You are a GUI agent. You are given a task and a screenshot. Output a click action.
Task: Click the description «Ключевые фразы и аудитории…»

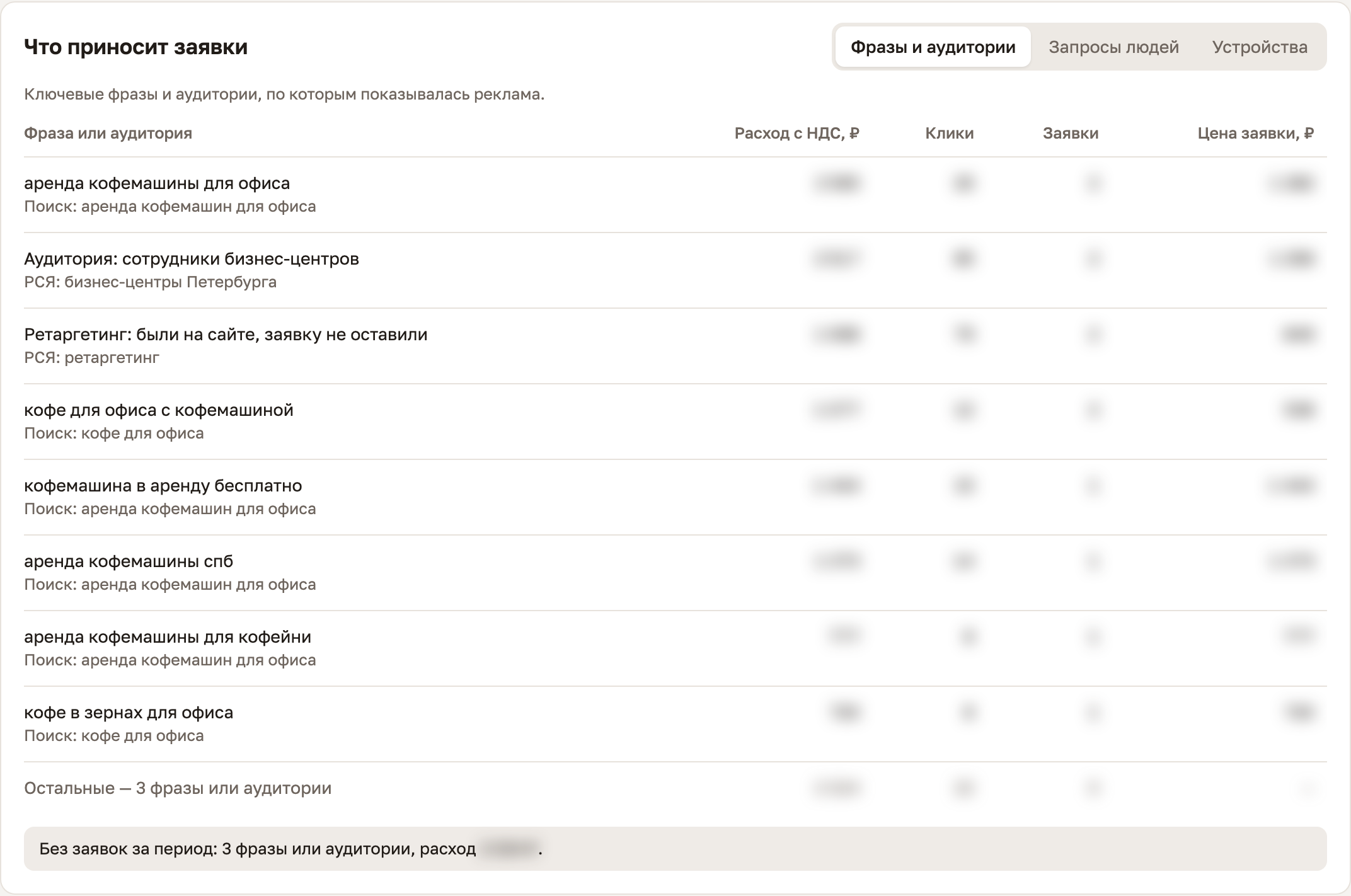(x=284, y=95)
